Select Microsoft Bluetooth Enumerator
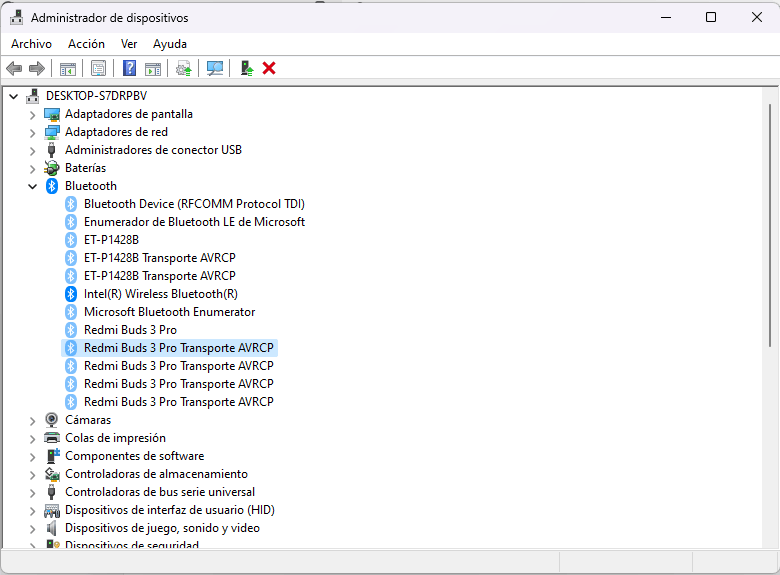 (x=169, y=312)
